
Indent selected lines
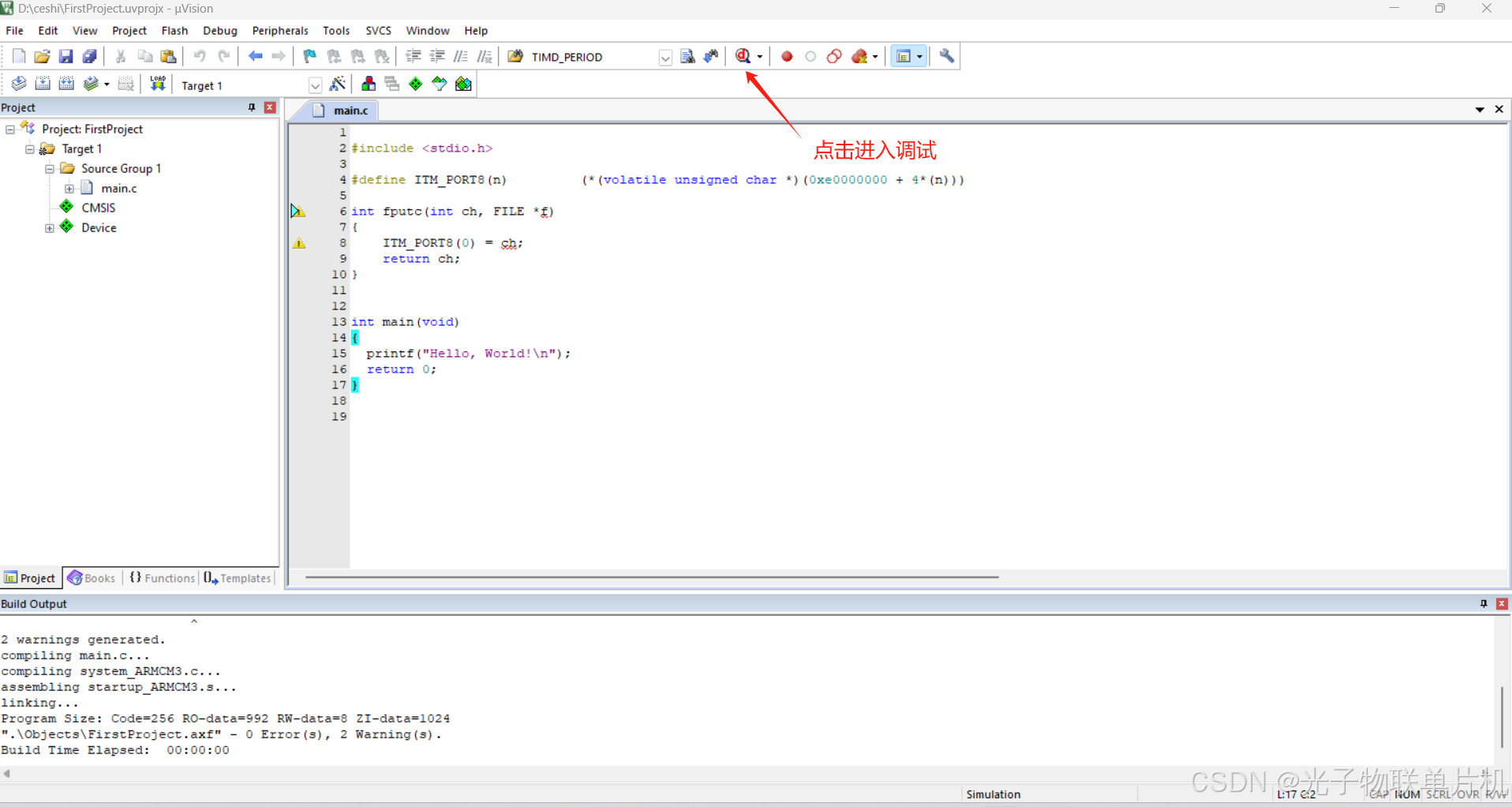pyautogui.click(x=414, y=56)
